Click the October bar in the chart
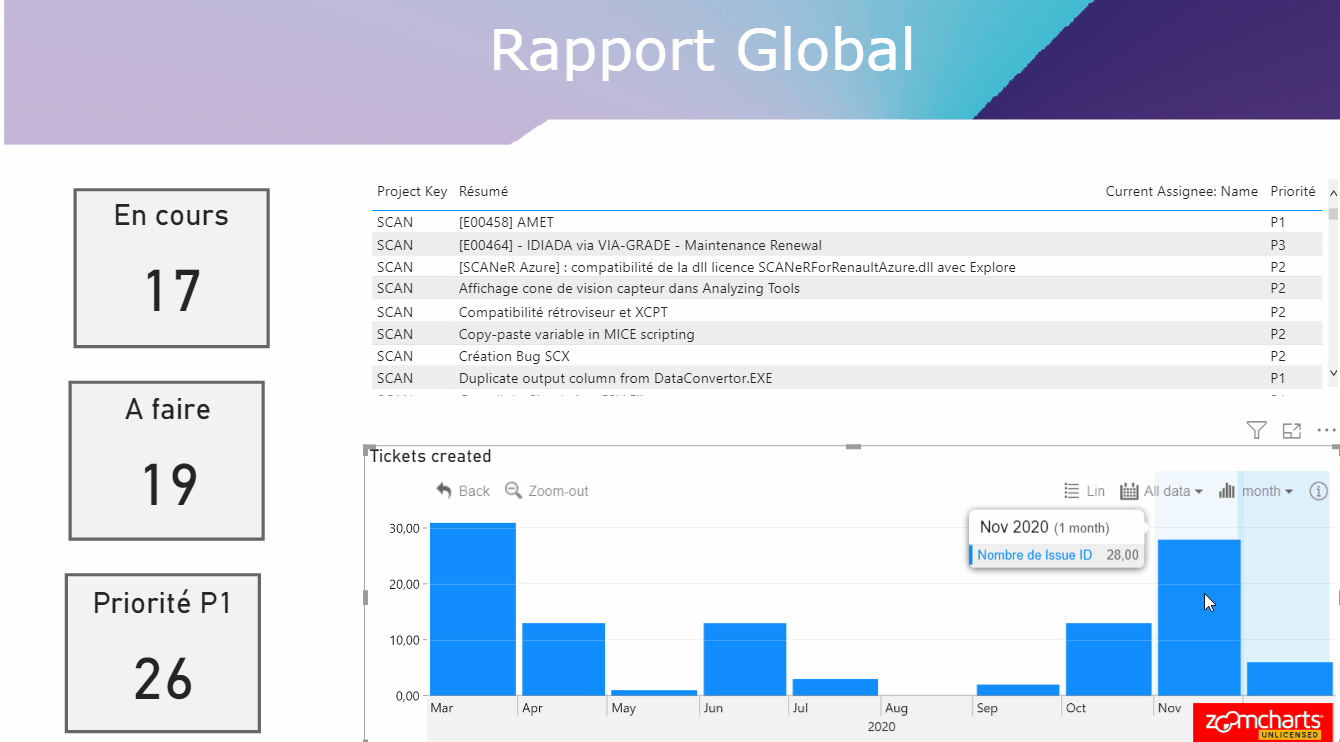Screen dimensions: 1340x742 [1109, 659]
